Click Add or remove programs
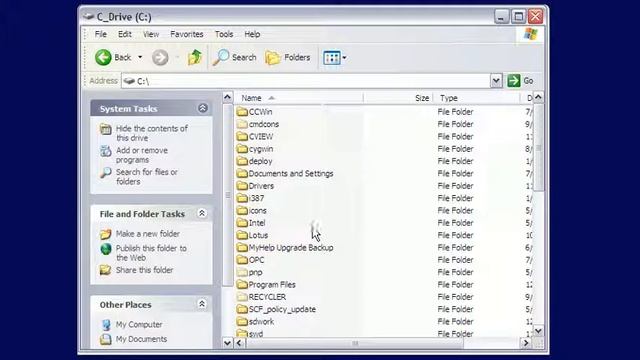The image size is (640, 360). point(142,155)
